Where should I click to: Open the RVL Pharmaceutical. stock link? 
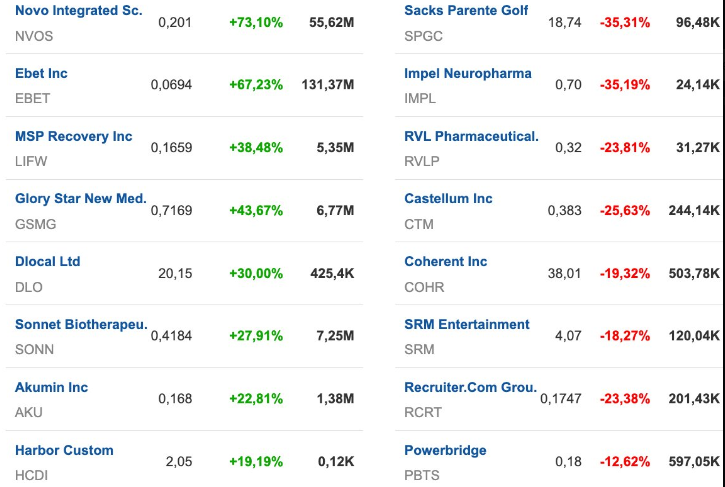(x=472, y=136)
